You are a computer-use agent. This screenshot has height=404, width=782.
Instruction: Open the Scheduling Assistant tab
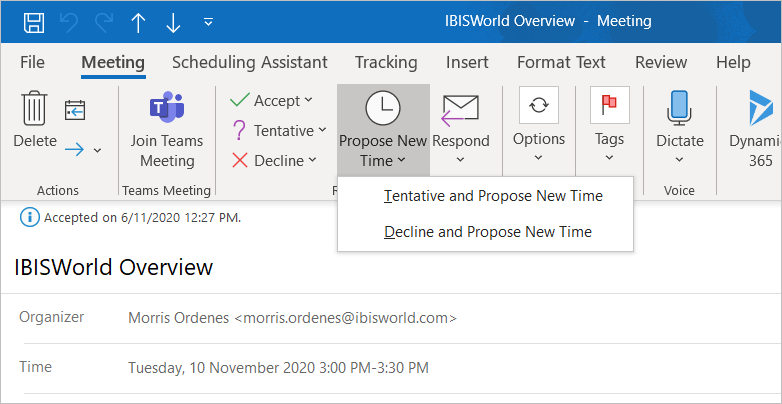250,62
